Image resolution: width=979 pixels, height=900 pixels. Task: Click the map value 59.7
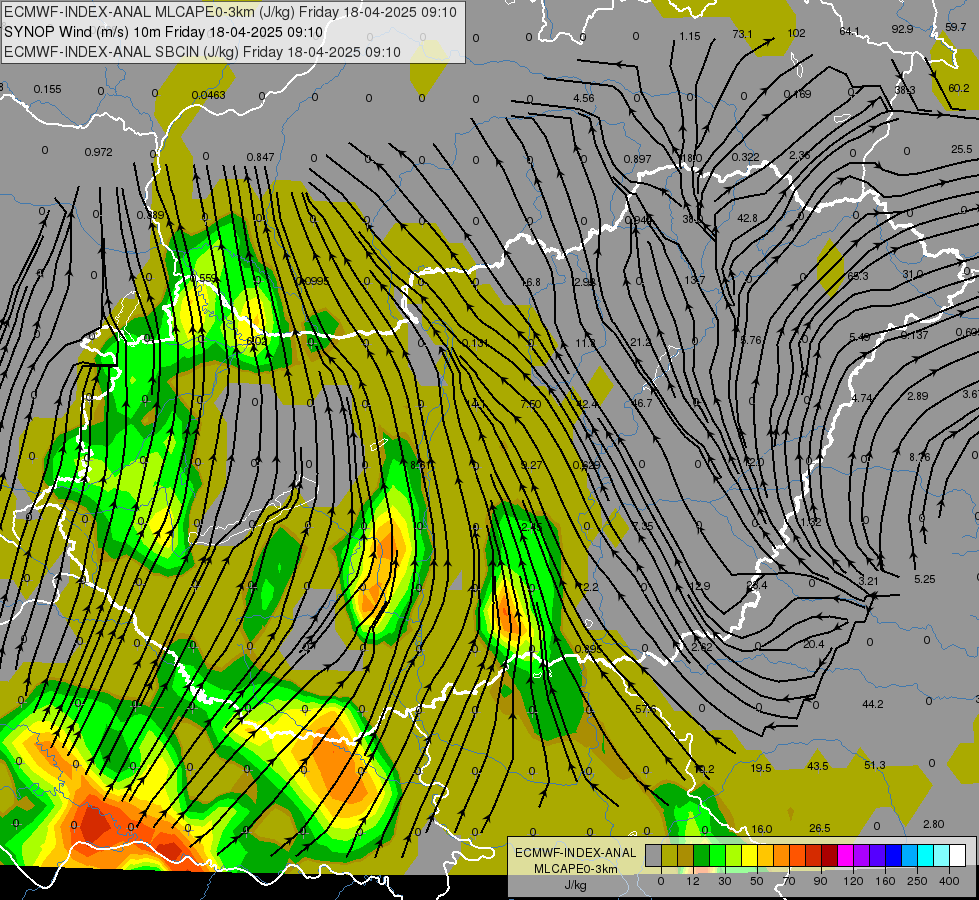pyautogui.click(x=955, y=27)
